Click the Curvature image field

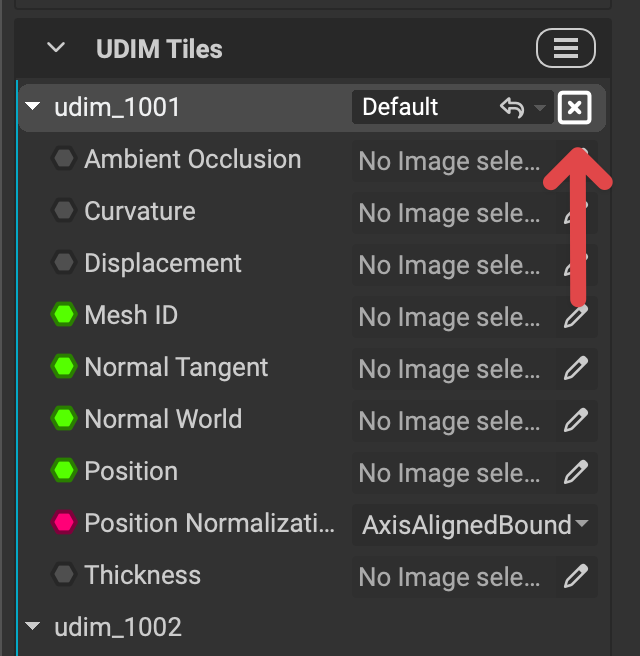point(450,213)
